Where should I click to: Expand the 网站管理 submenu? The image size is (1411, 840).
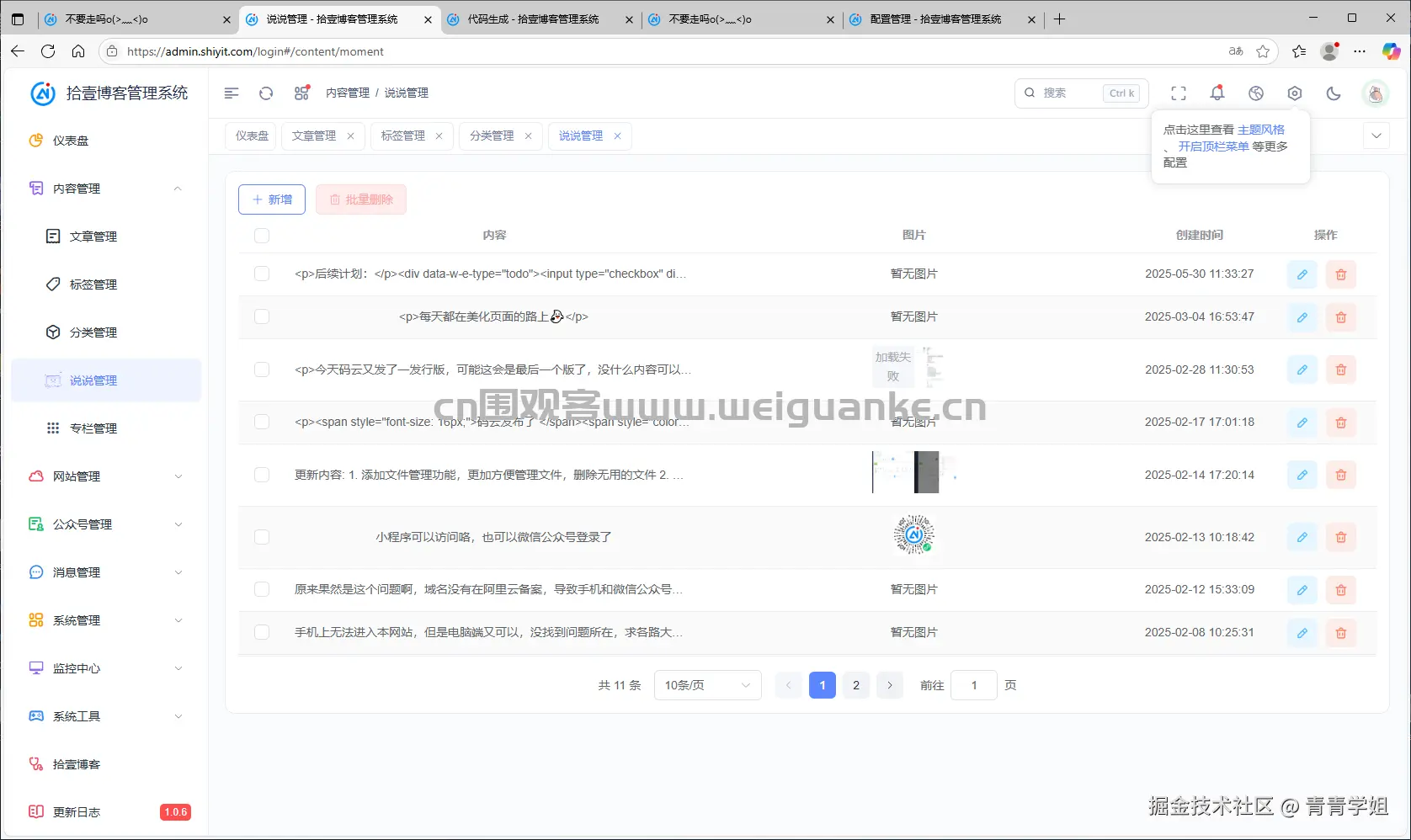click(77, 476)
